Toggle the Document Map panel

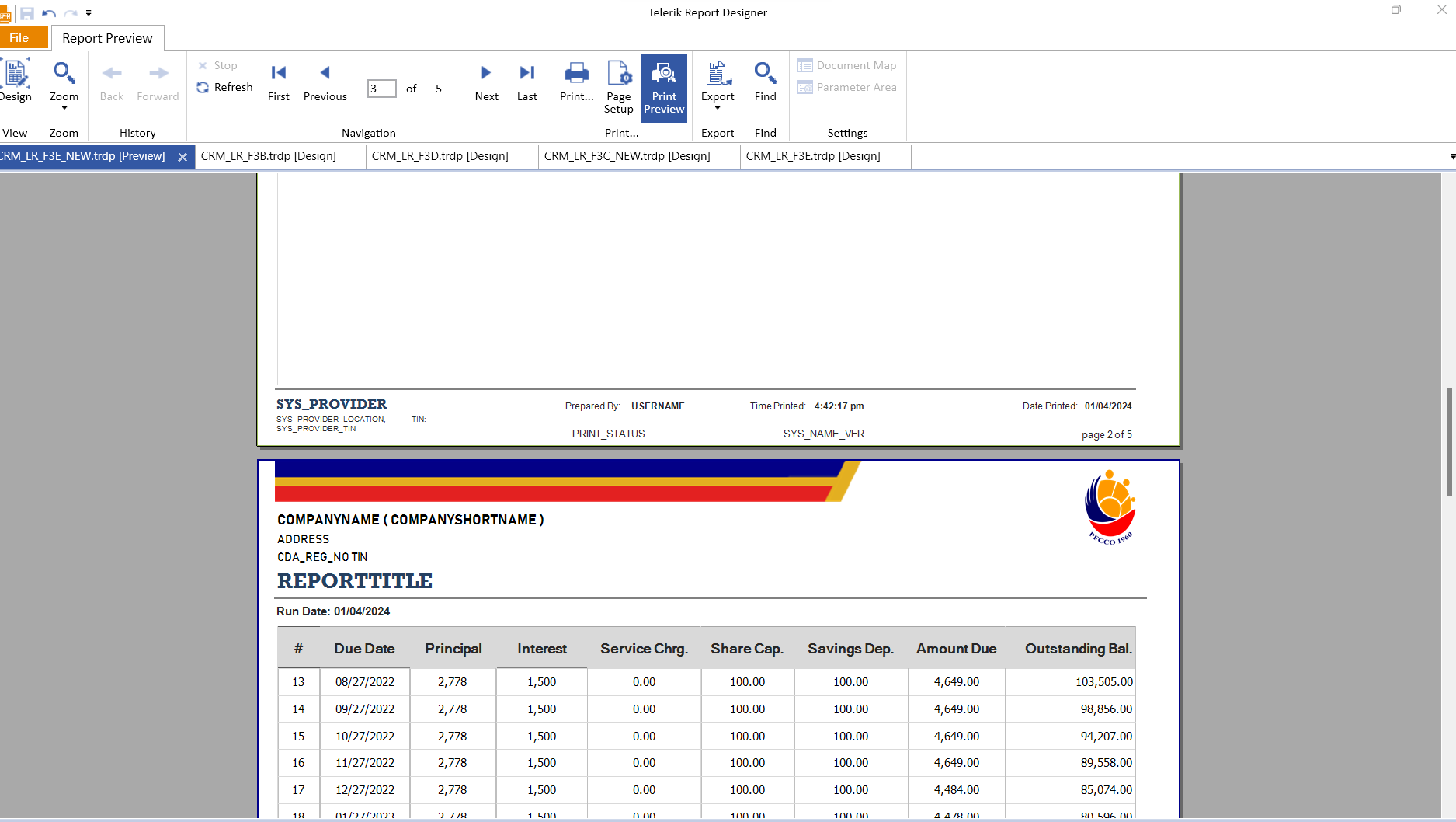[847, 65]
